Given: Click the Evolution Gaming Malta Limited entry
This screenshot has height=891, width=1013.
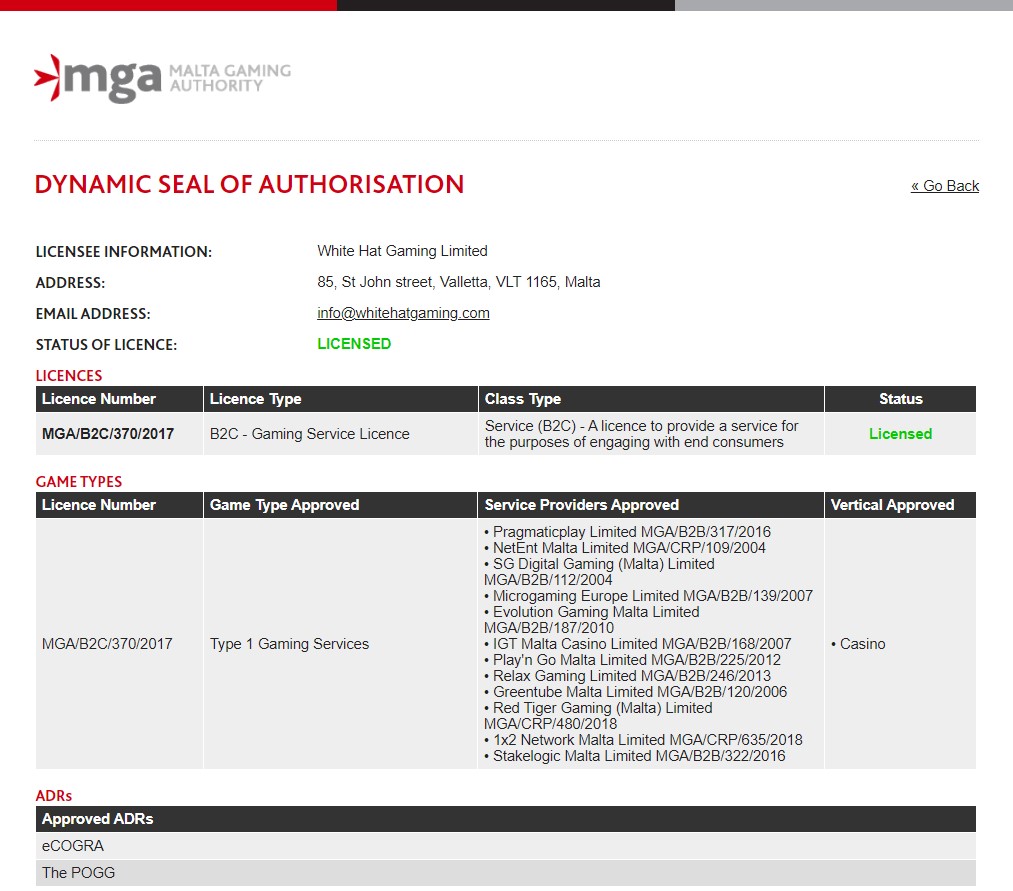Looking at the screenshot, I should tap(592, 620).
